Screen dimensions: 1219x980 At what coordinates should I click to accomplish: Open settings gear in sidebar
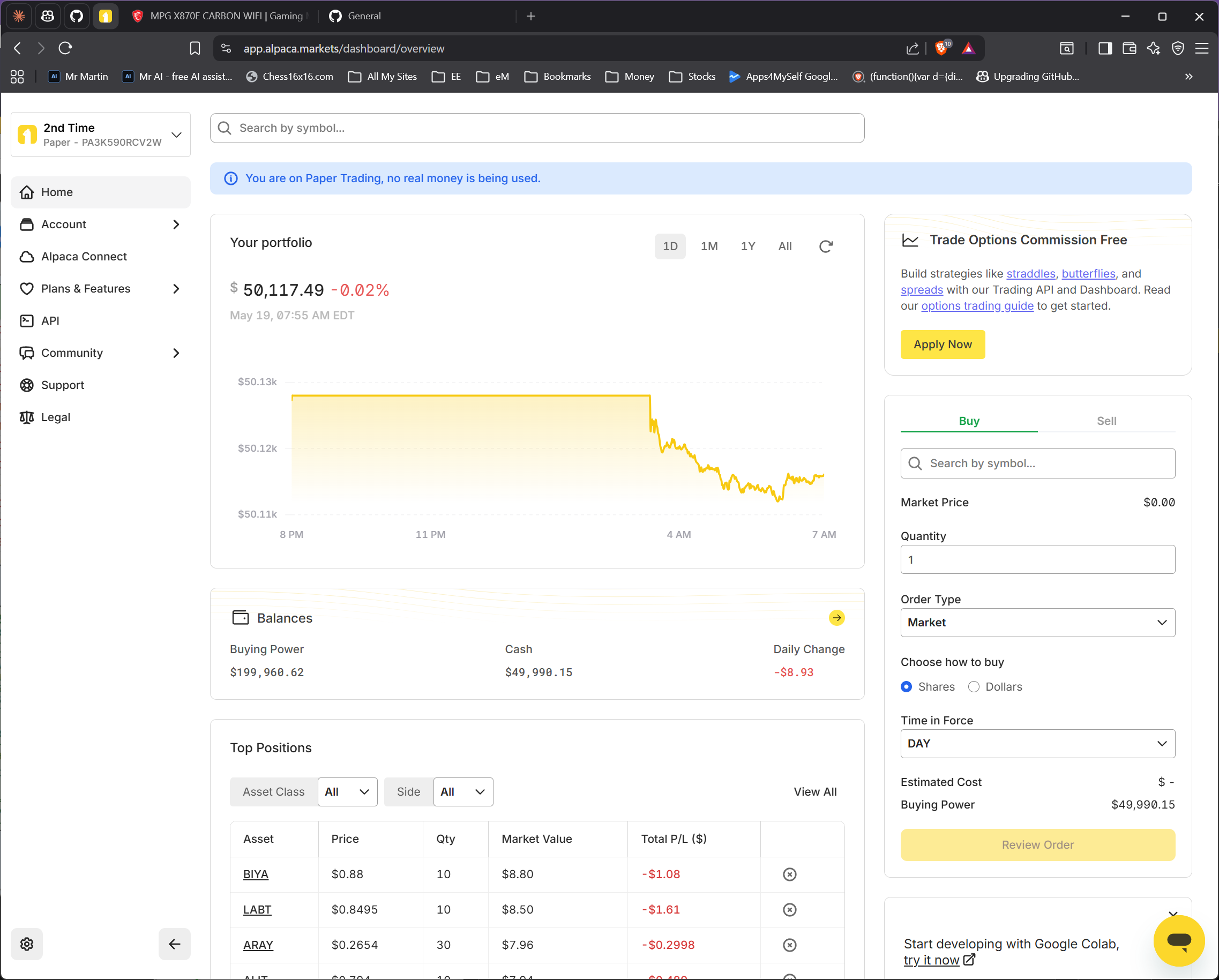(x=27, y=943)
